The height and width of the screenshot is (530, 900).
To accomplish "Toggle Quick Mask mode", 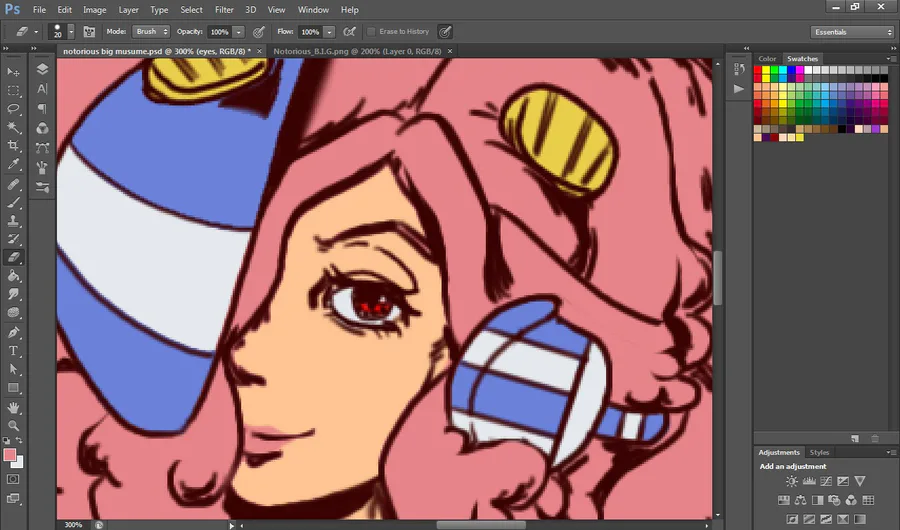I will coord(13,479).
